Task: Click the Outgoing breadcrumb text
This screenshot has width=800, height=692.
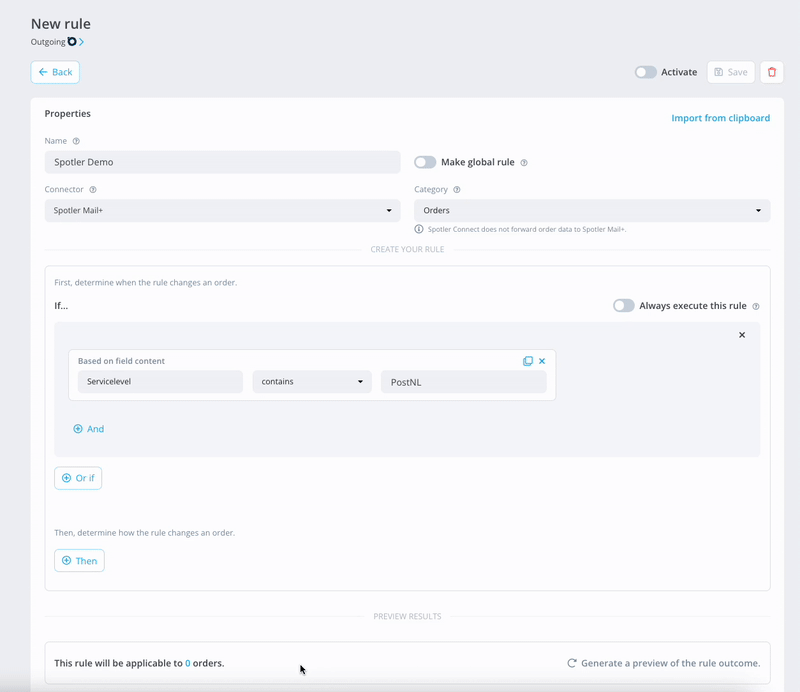Action: pyautogui.click(x=48, y=42)
